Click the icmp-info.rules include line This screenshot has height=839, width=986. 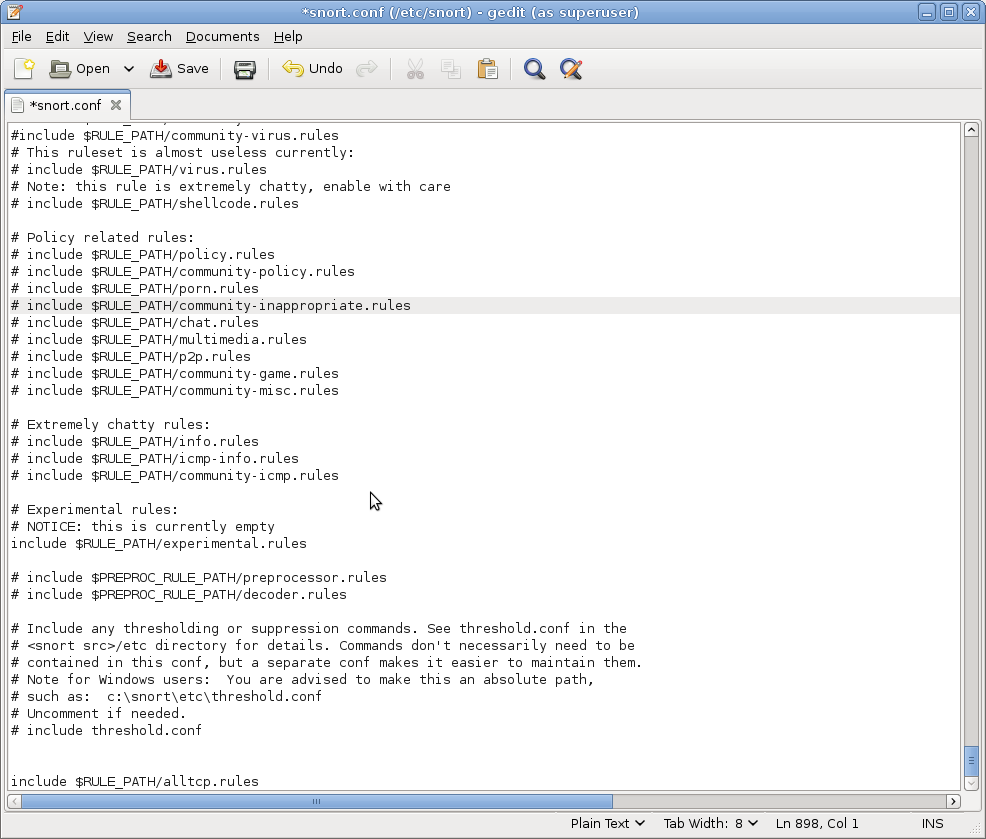pos(155,458)
